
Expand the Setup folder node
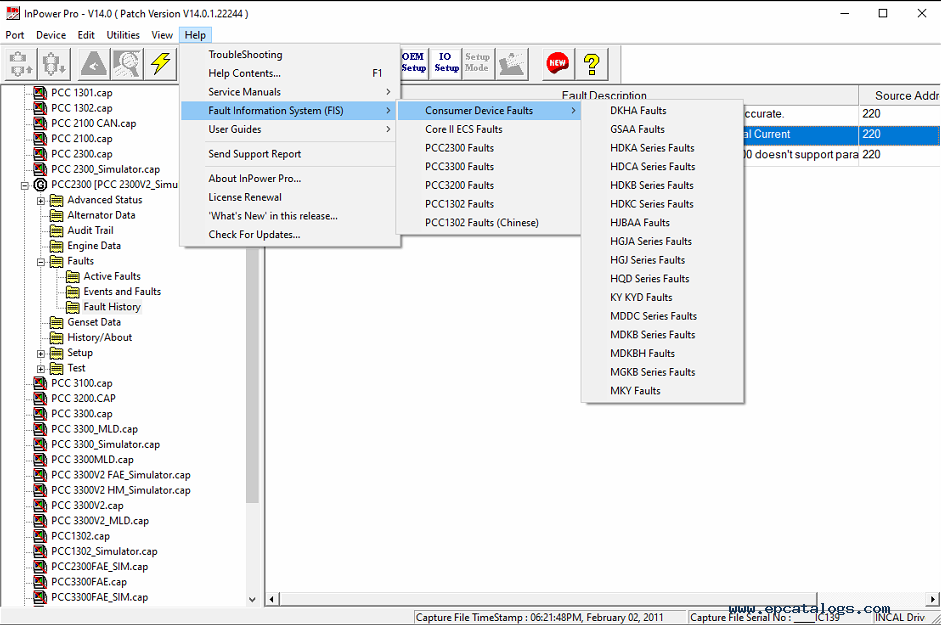[41, 354]
